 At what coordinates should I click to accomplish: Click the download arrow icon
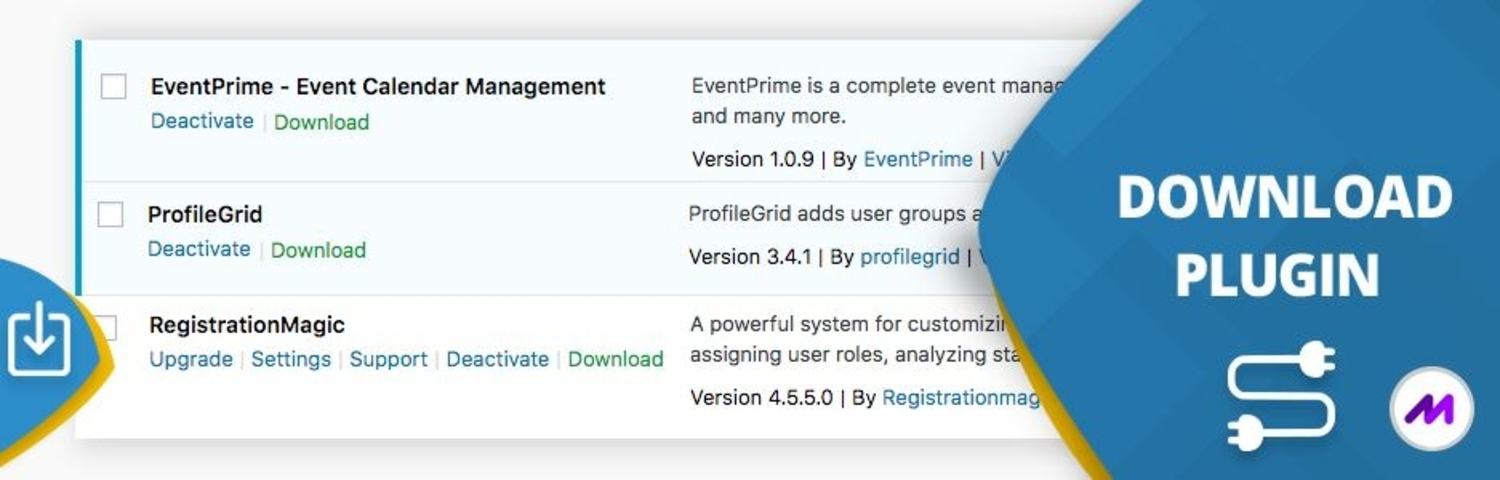click(39, 342)
